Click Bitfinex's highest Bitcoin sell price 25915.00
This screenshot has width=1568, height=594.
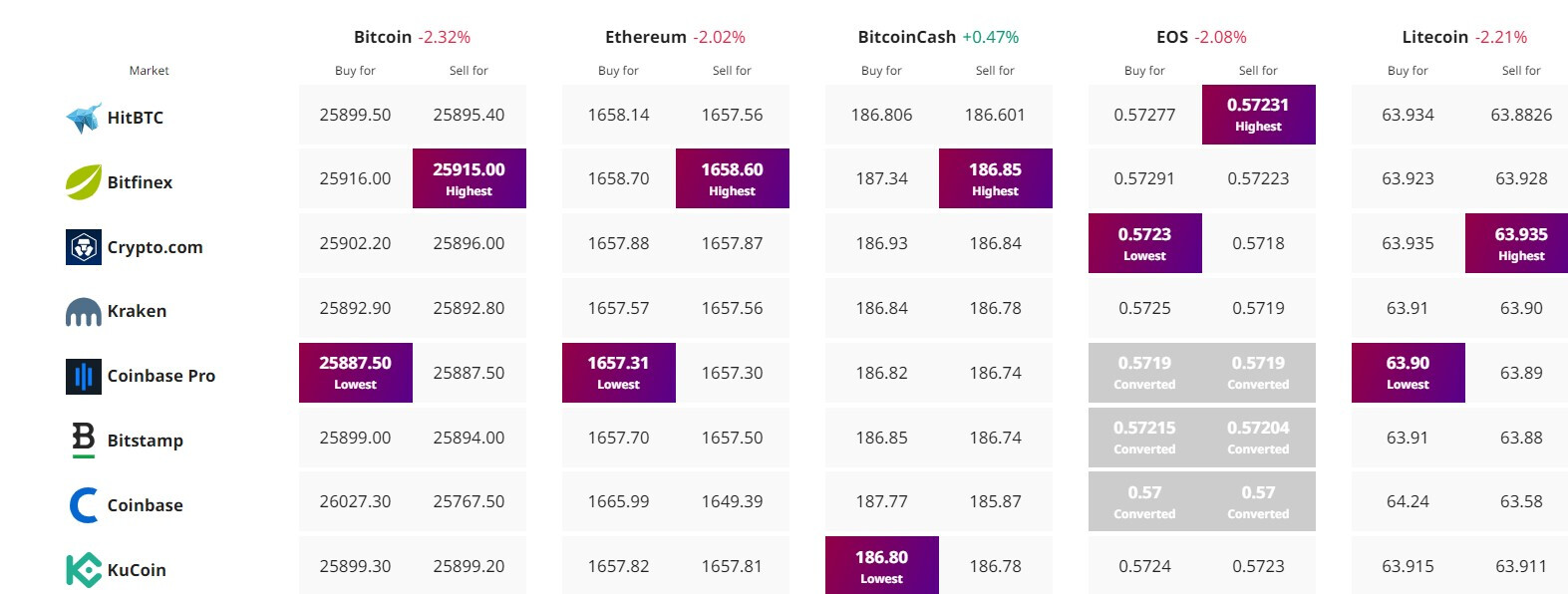coord(469,178)
